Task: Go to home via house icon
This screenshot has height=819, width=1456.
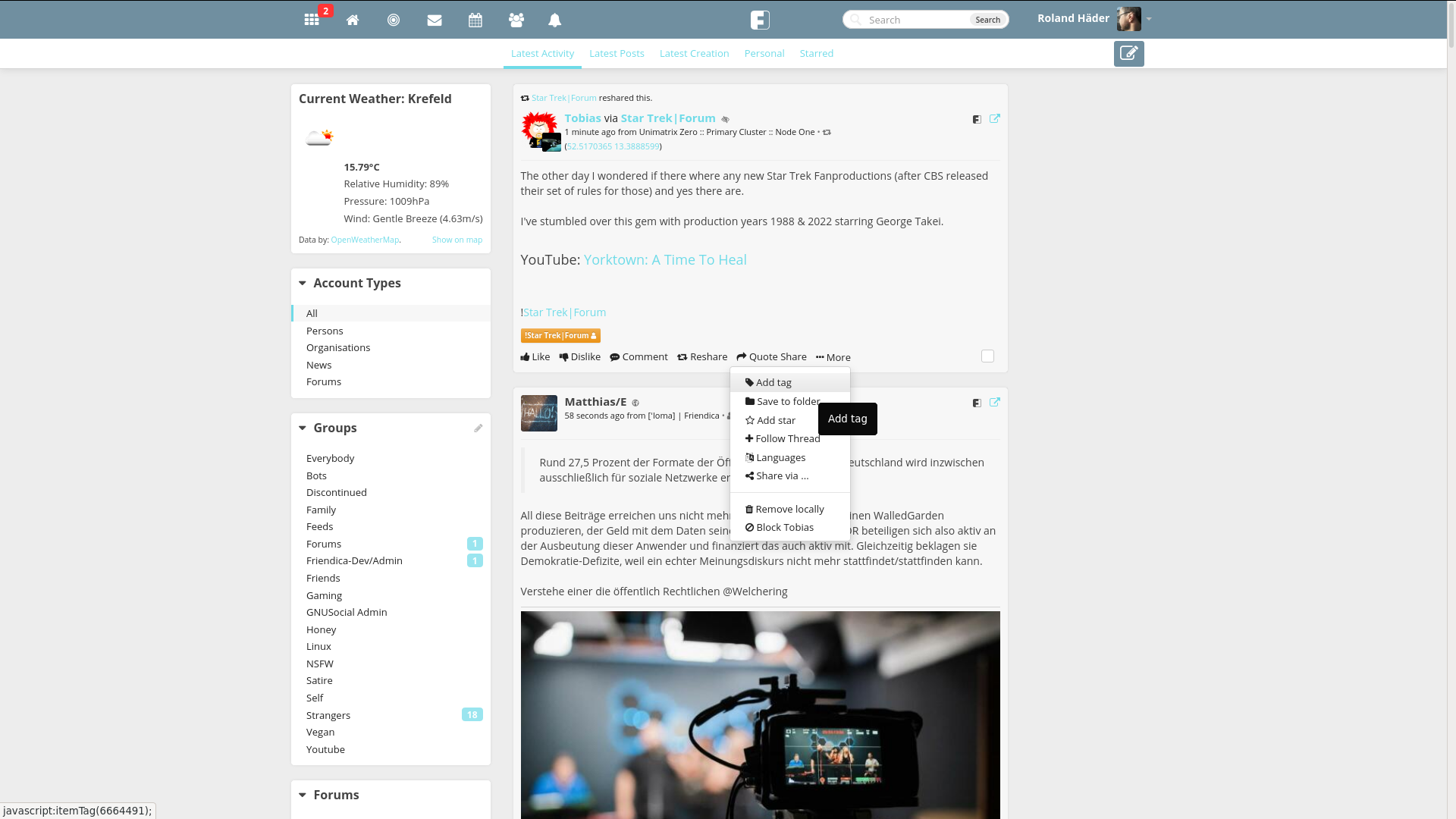Action: coord(353,20)
